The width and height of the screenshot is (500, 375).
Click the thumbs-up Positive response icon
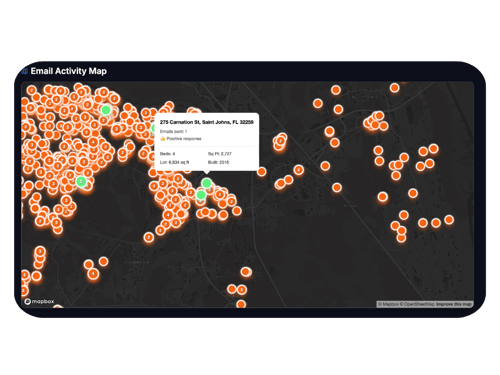163,139
